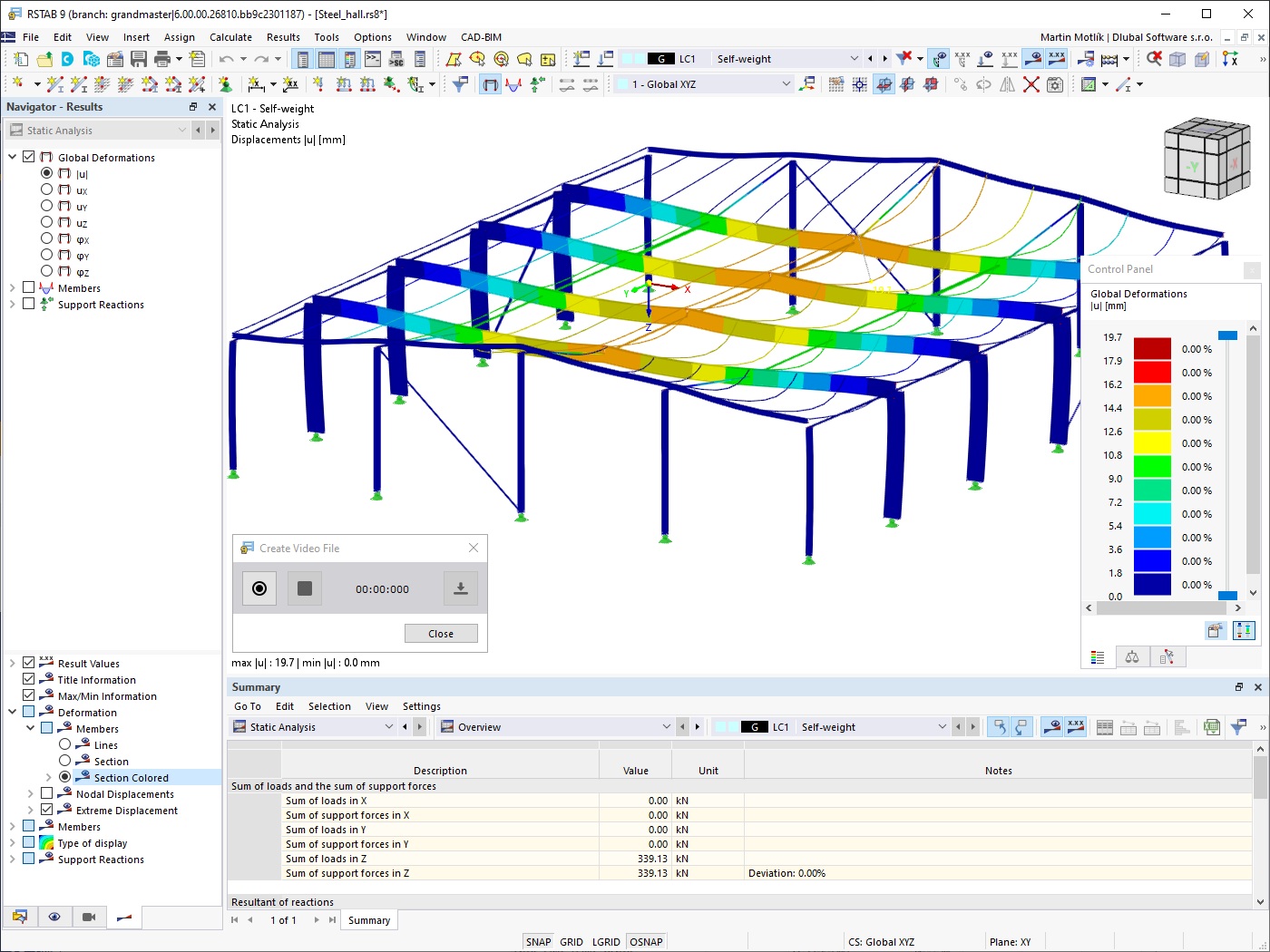This screenshot has height=952, width=1270.
Task: Expand the Nodal Displacements tree node
Action: [31, 793]
